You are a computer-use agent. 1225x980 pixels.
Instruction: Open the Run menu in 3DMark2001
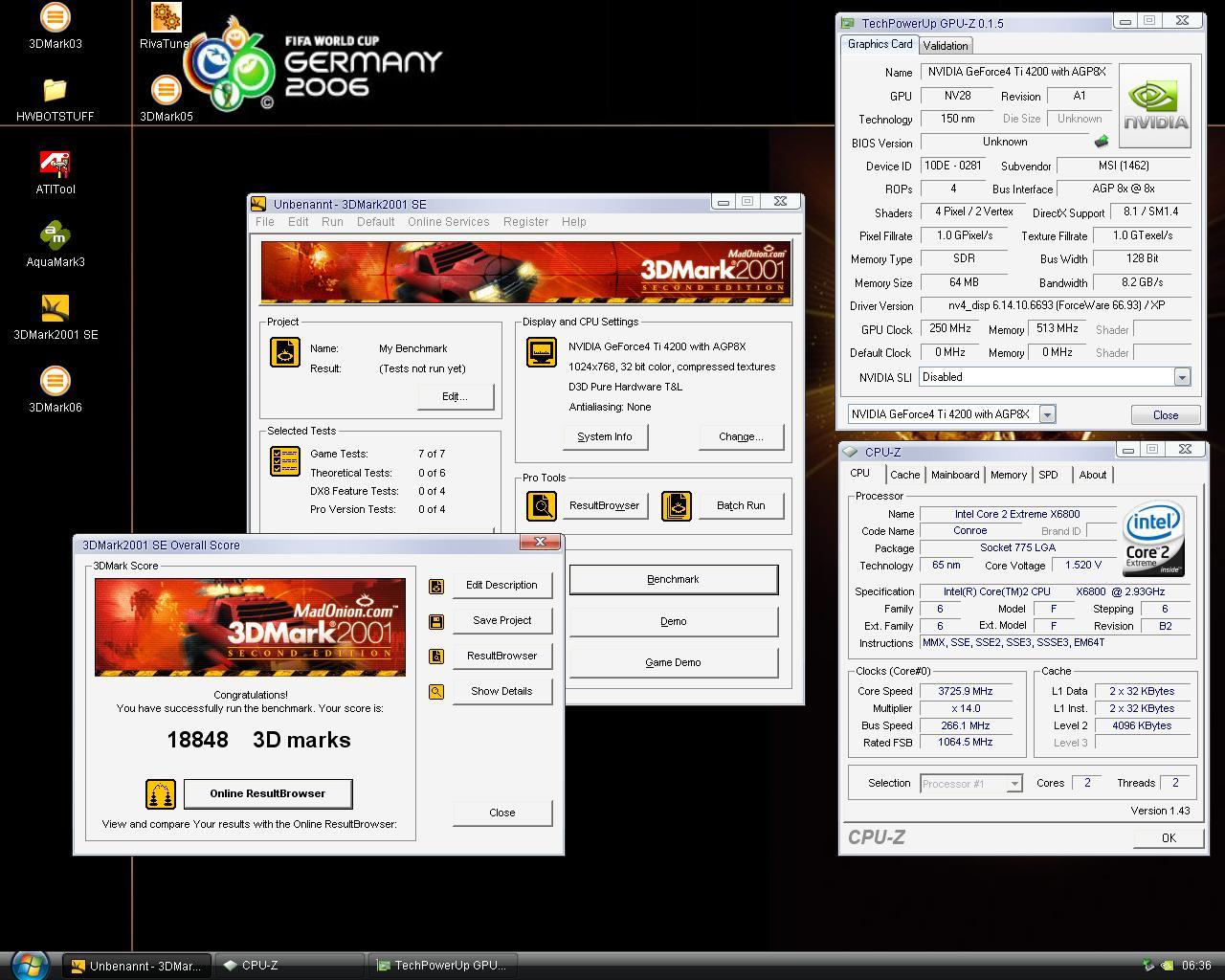332,222
